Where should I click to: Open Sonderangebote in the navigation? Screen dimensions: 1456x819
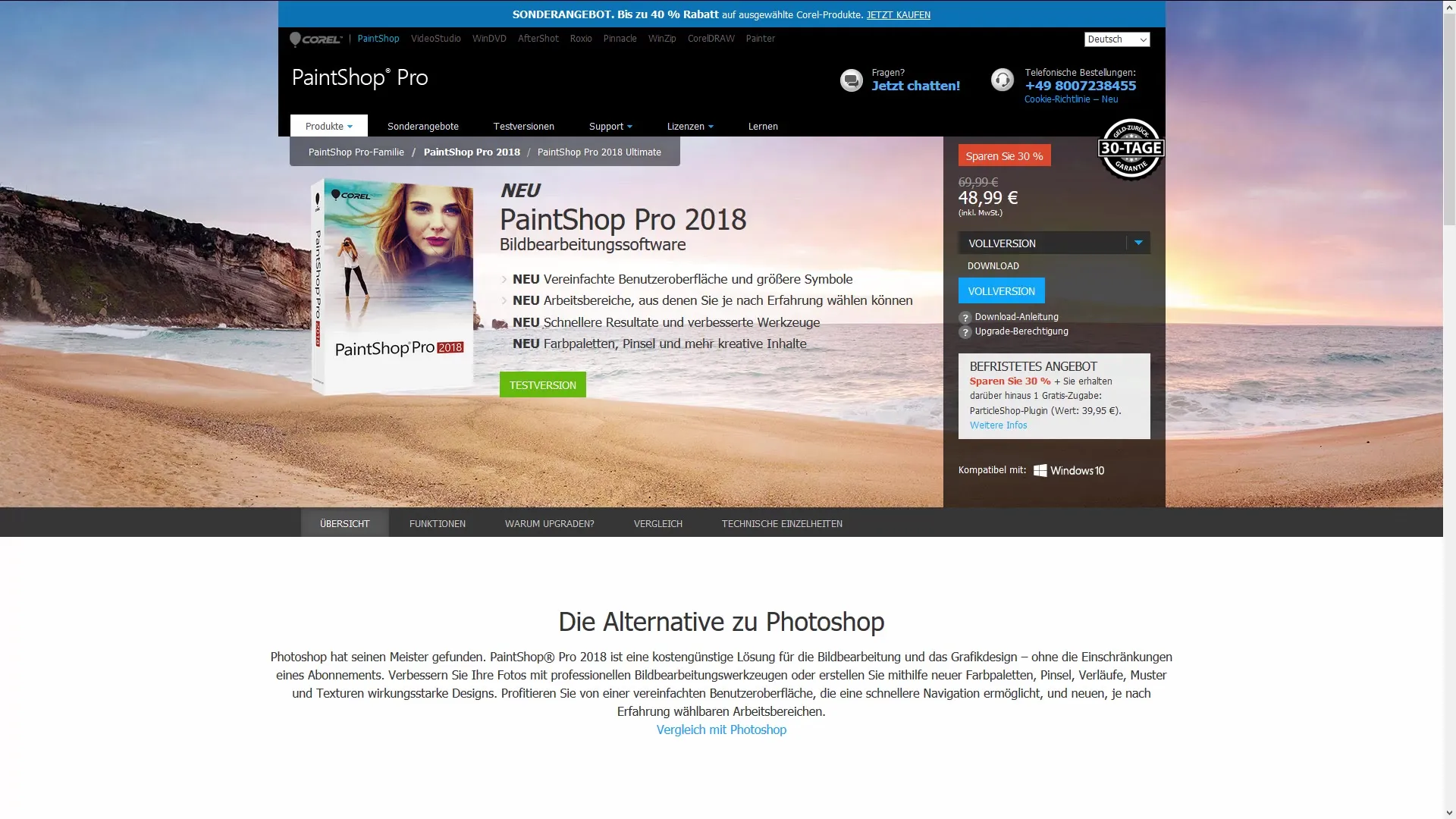pos(423,127)
